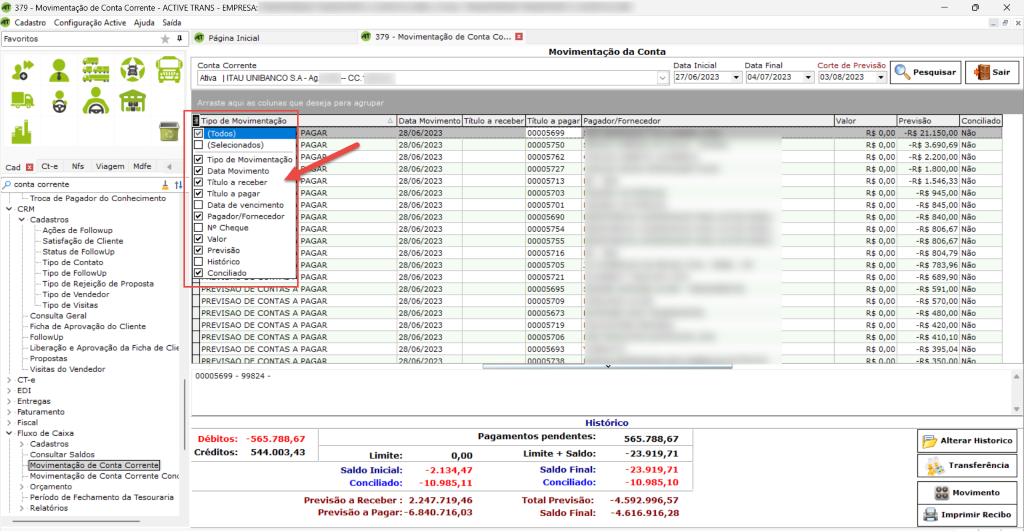Click the pin icon next to Favoritos
Viewport: 1024px width, 531px height.
[x=180, y=39]
